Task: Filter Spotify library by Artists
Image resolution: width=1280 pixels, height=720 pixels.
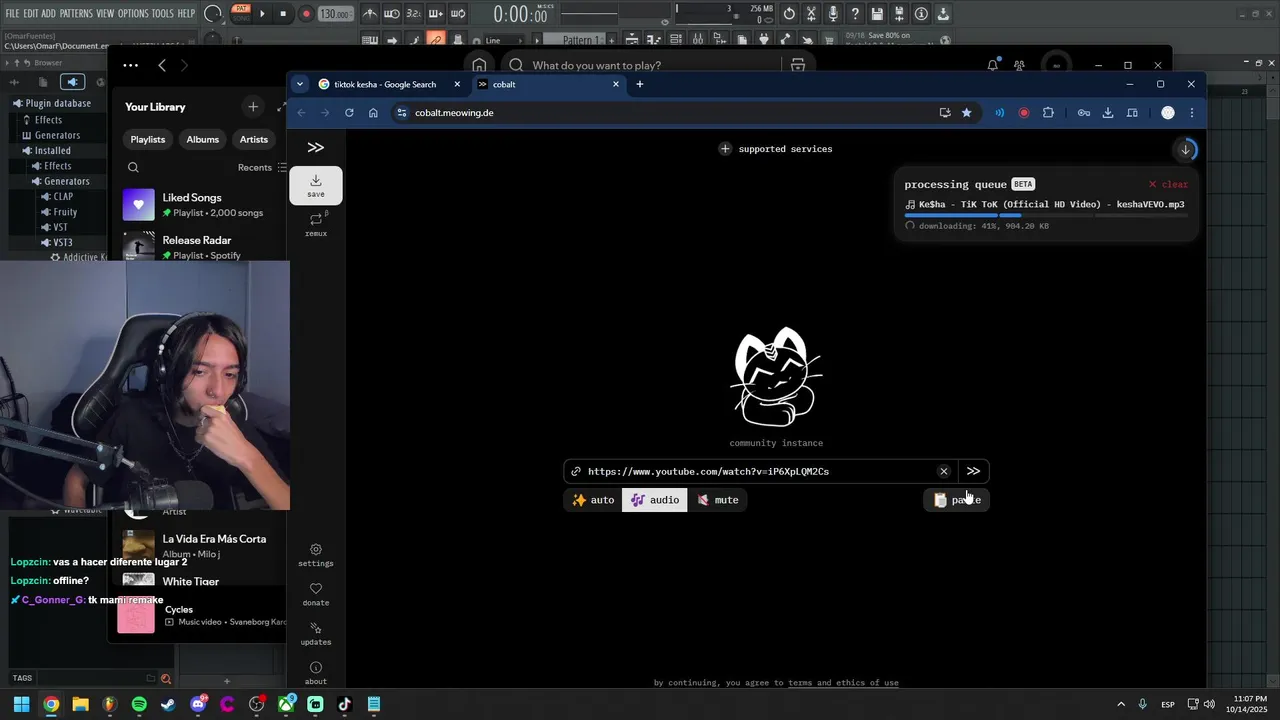Action: [254, 139]
